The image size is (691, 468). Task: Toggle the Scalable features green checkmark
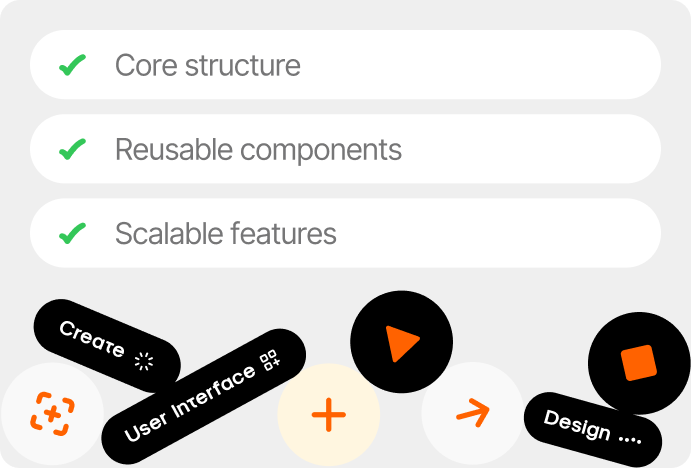(72, 234)
